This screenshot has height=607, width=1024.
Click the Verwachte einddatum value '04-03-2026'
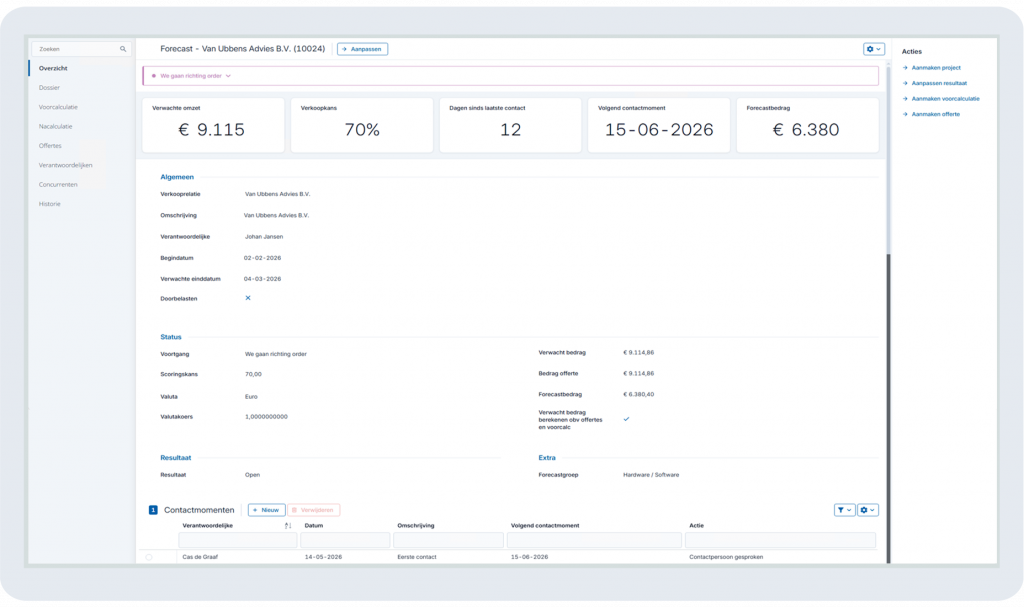[x=263, y=279]
